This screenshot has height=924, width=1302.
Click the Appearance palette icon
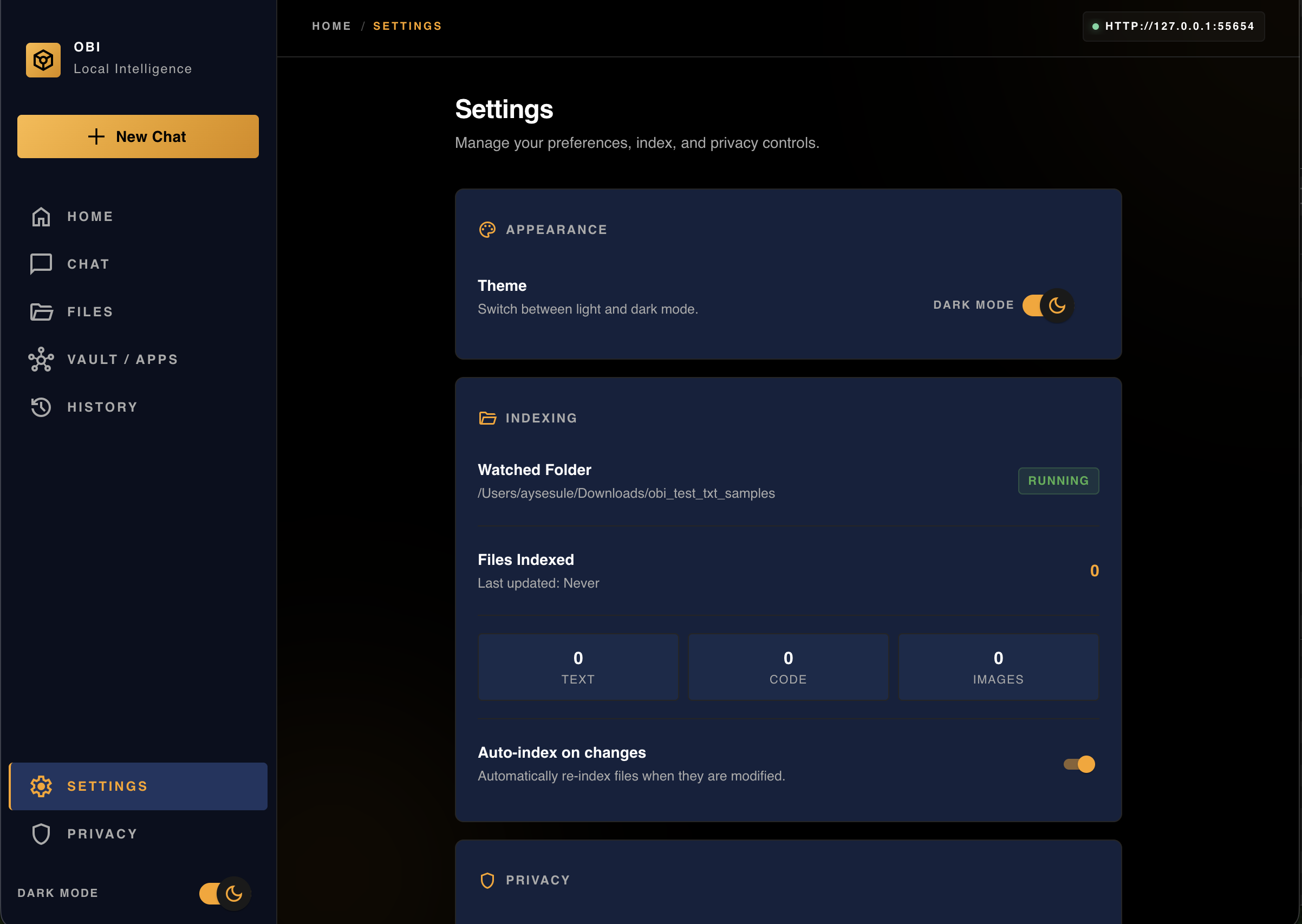coord(487,230)
